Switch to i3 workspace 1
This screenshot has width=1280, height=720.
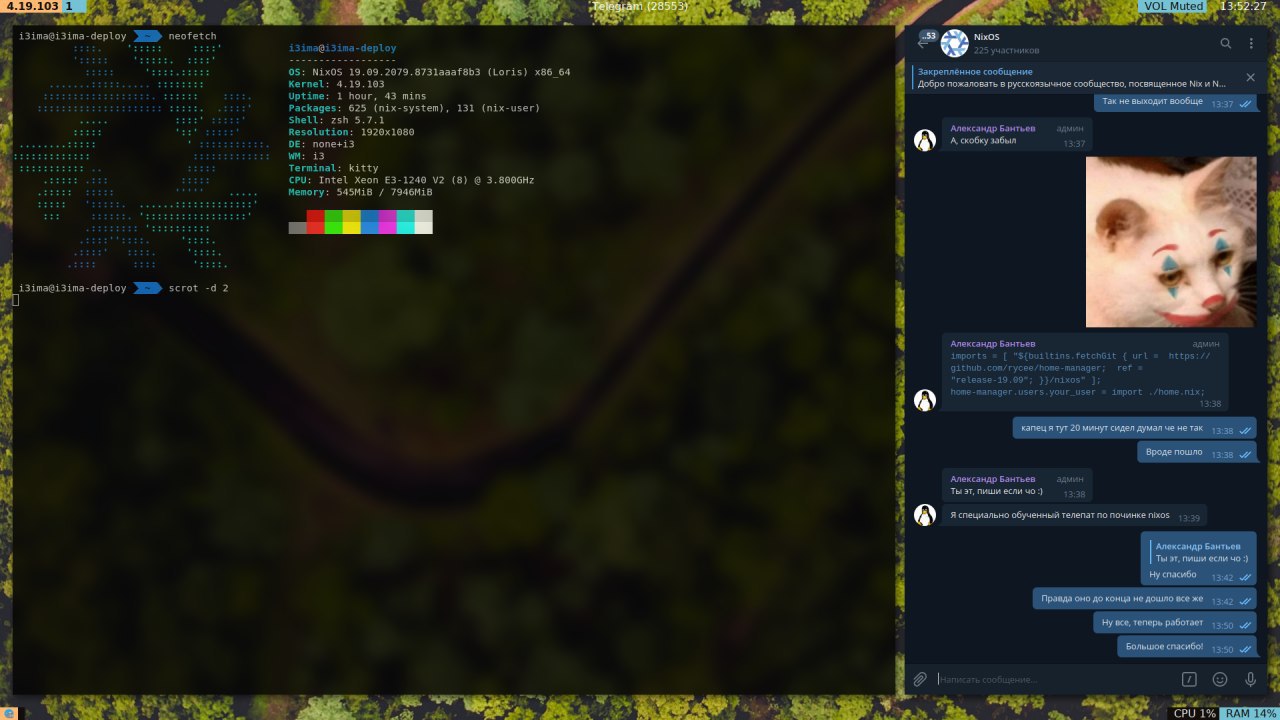tap(69, 6)
